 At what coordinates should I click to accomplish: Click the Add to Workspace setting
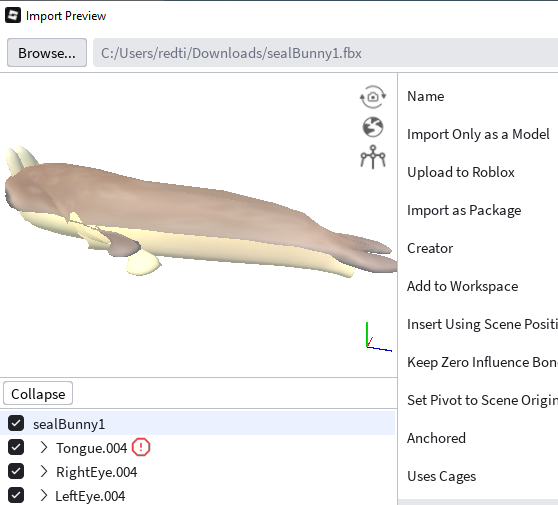(463, 286)
